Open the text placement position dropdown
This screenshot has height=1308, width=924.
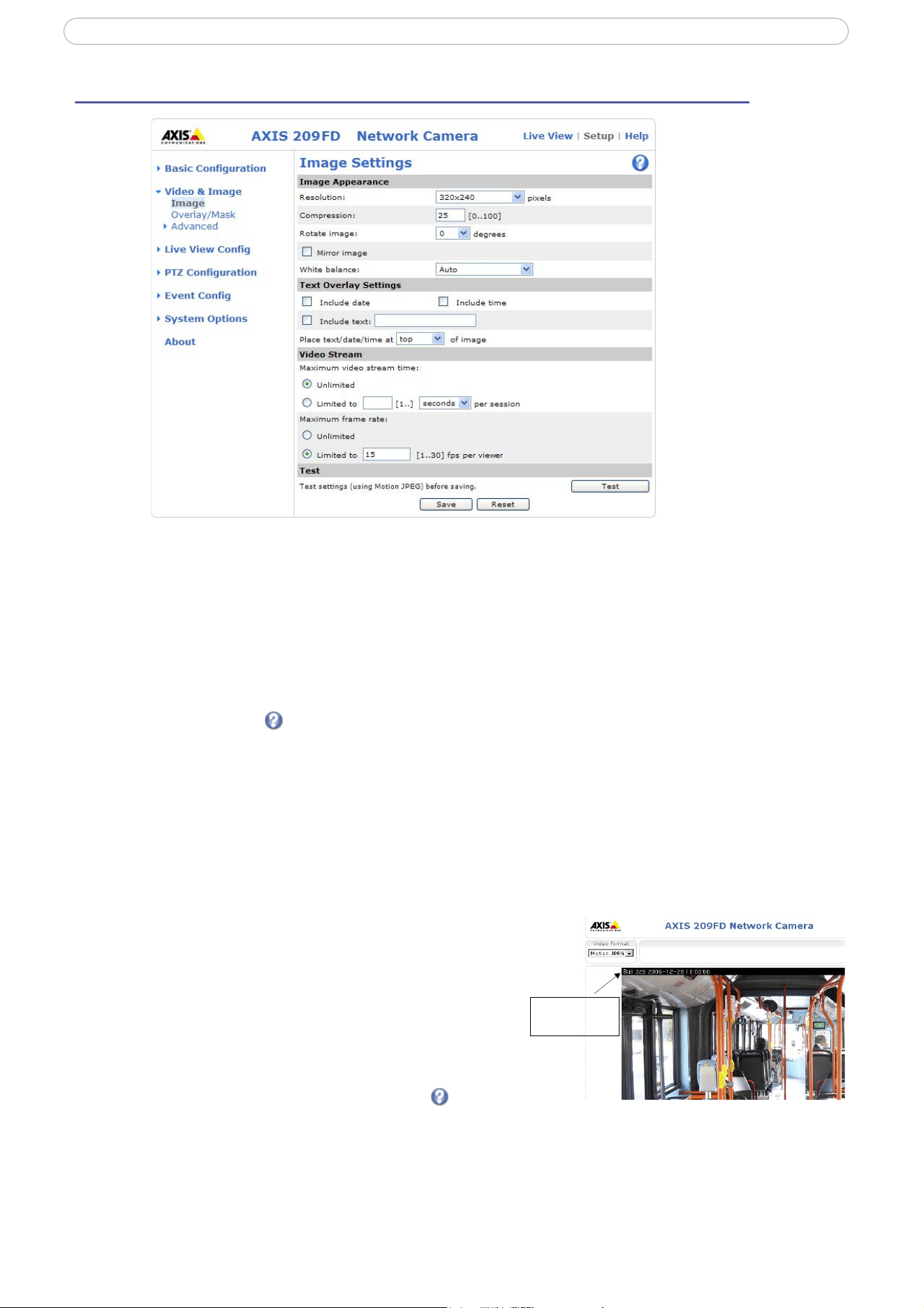click(x=420, y=339)
